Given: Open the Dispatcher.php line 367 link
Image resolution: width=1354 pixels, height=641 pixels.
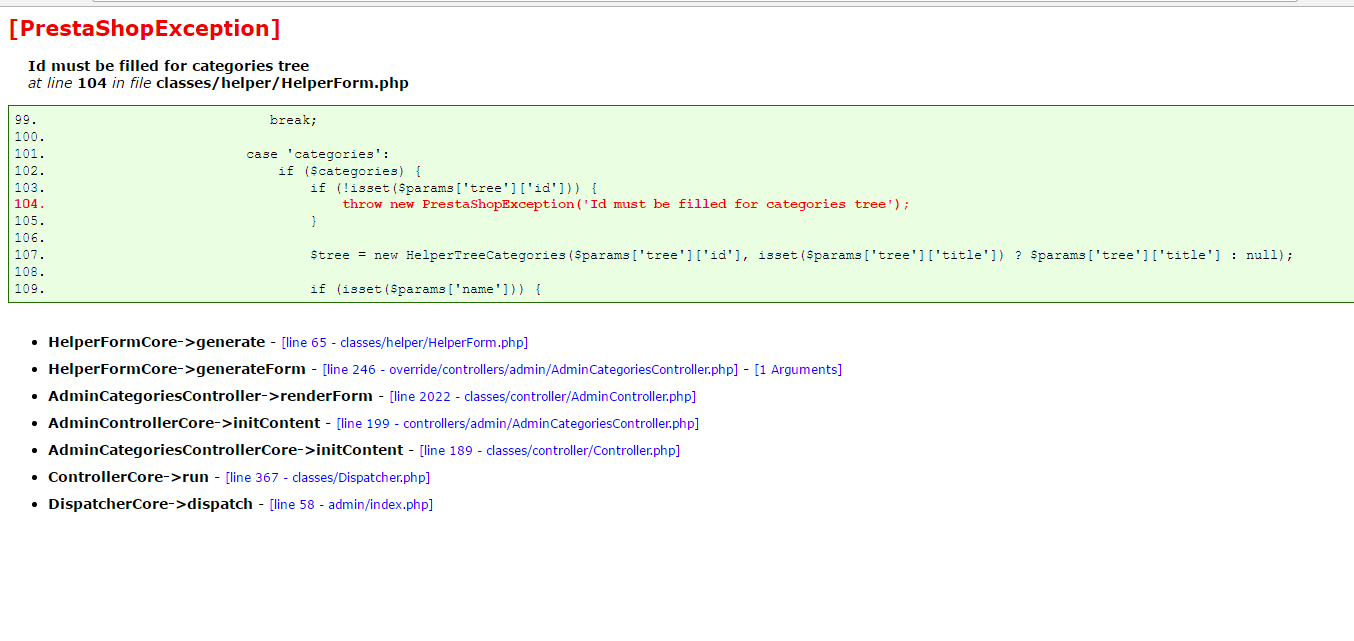Looking at the screenshot, I should point(328,478).
